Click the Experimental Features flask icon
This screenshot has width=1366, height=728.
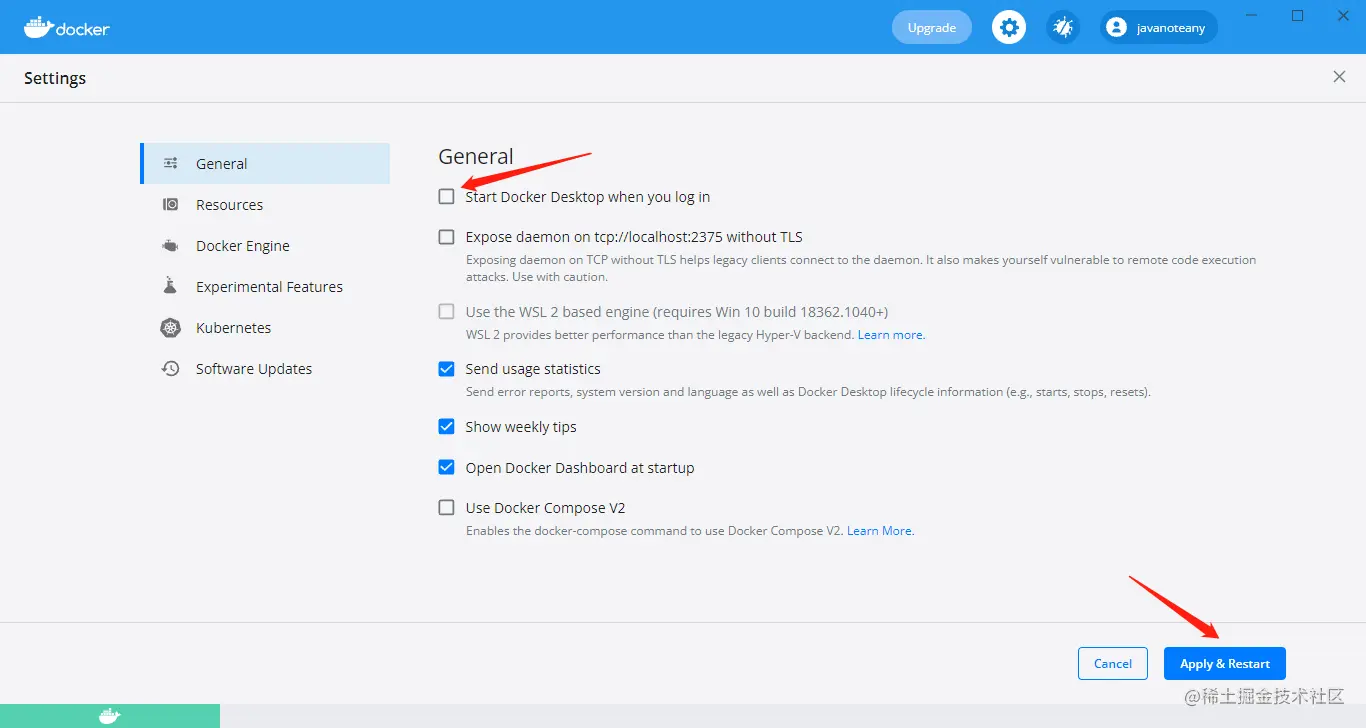(171, 286)
